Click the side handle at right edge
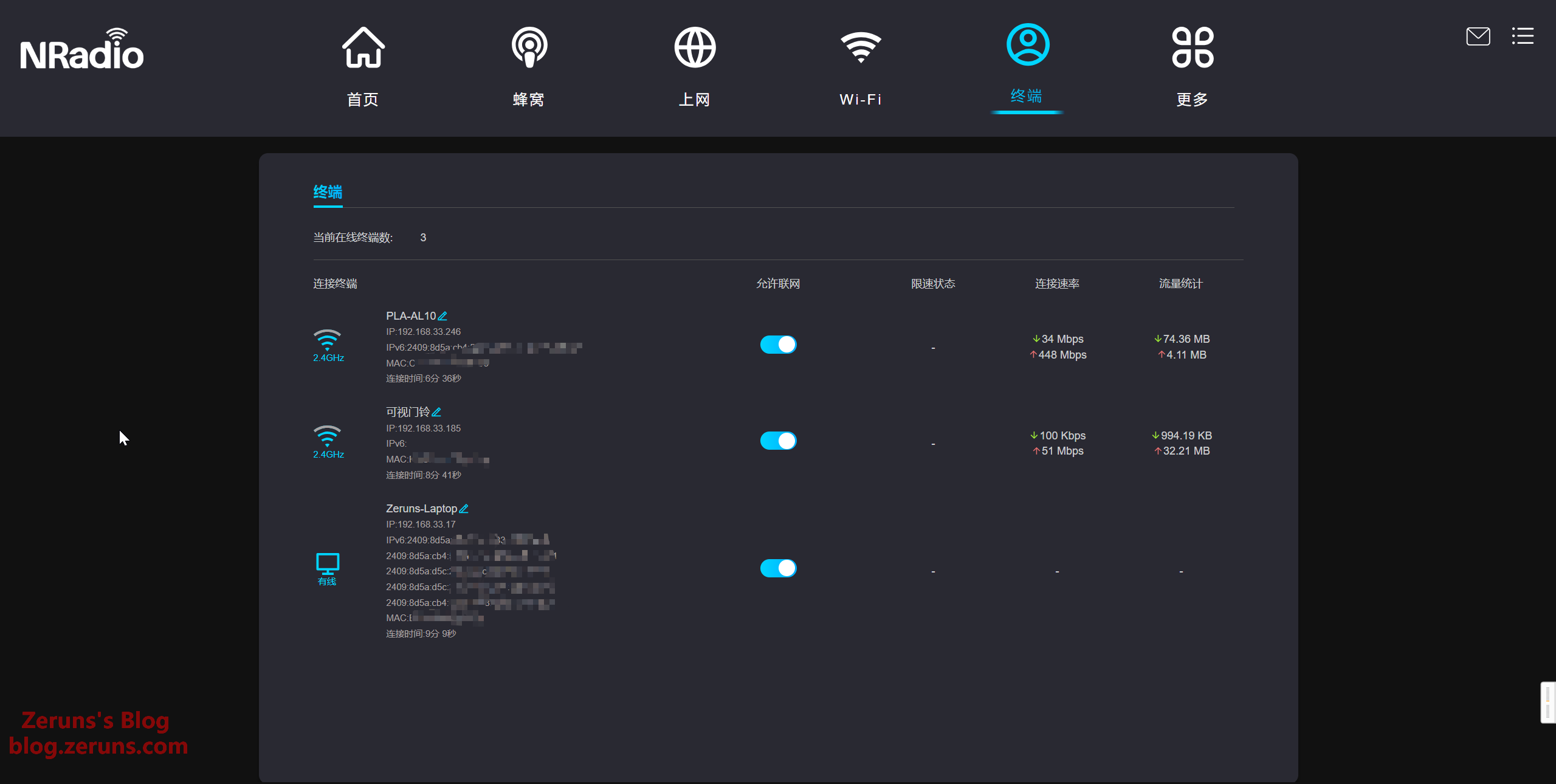The image size is (1556, 784). tap(1547, 703)
